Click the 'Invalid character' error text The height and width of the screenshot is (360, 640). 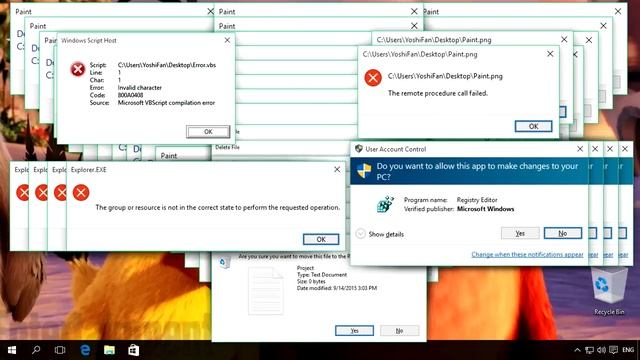[140, 87]
